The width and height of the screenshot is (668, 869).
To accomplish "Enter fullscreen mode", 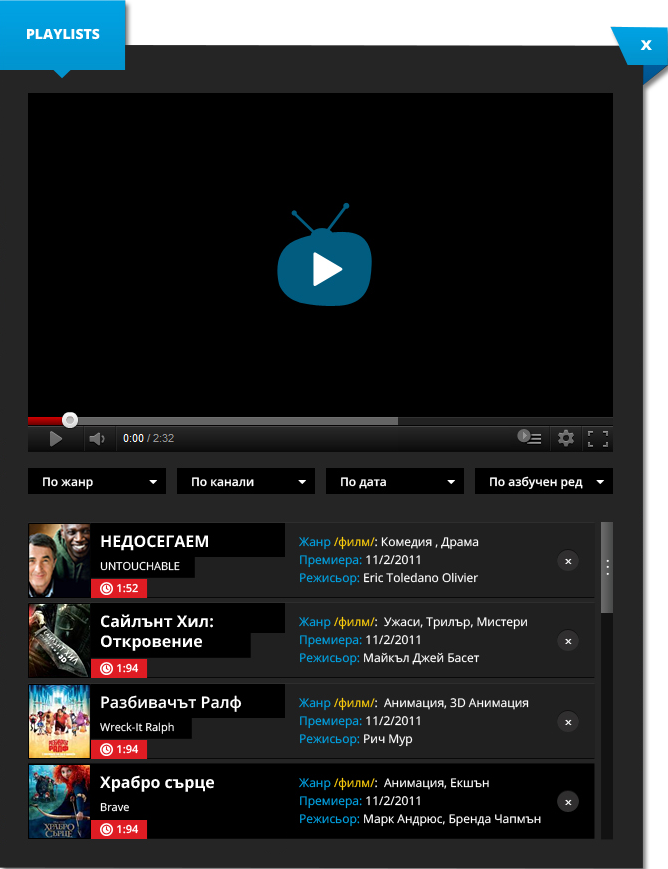I will 598,438.
